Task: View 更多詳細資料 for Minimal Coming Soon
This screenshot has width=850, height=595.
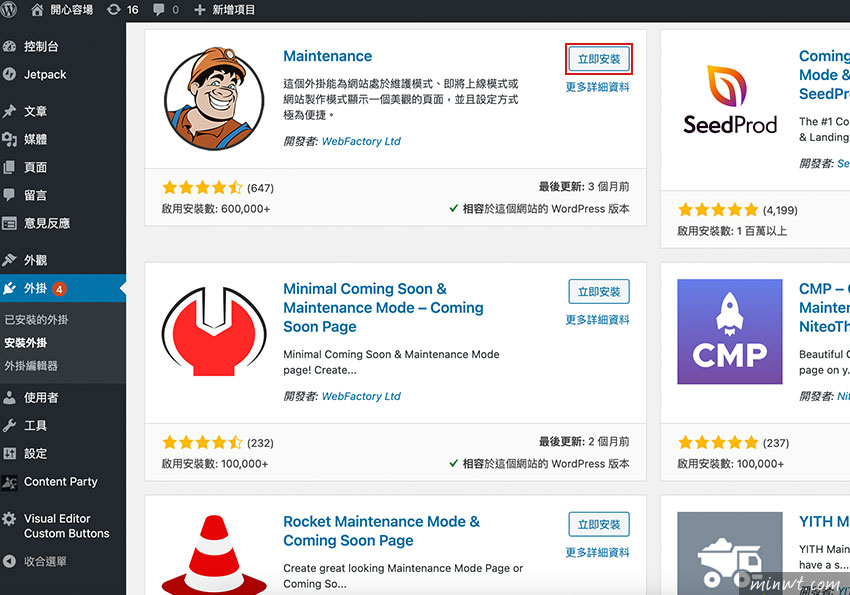Action: coord(597,320)
